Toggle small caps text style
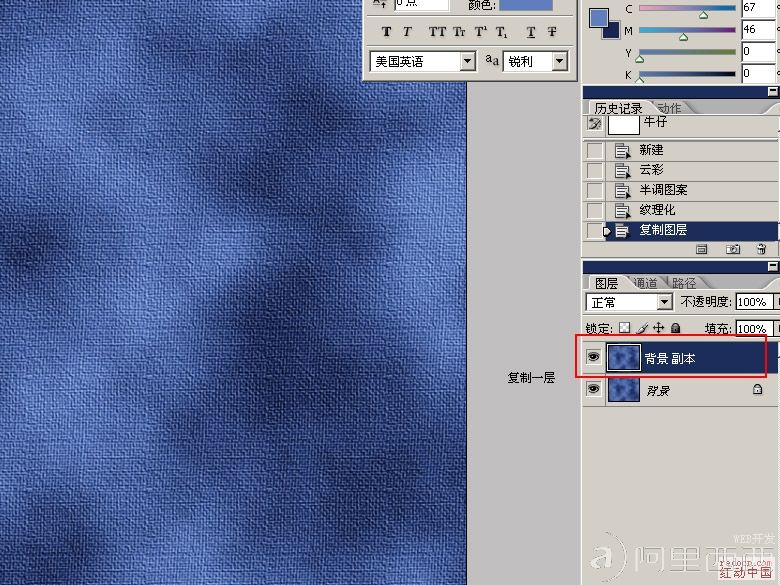780x585 pixels. pyautogui.click(x=459, y=32)
